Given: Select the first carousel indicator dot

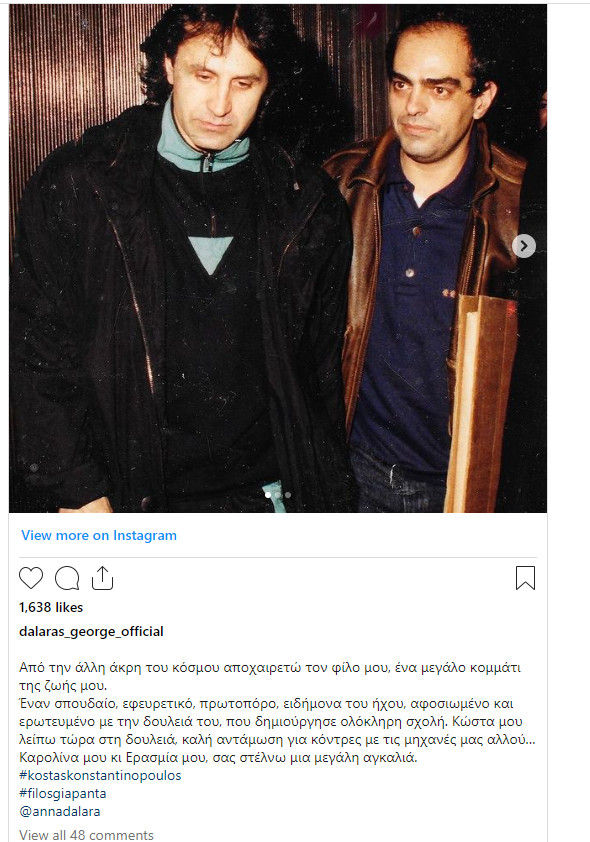Looking at the screenshot, I should pyautogui.click(x=268, y=495).
